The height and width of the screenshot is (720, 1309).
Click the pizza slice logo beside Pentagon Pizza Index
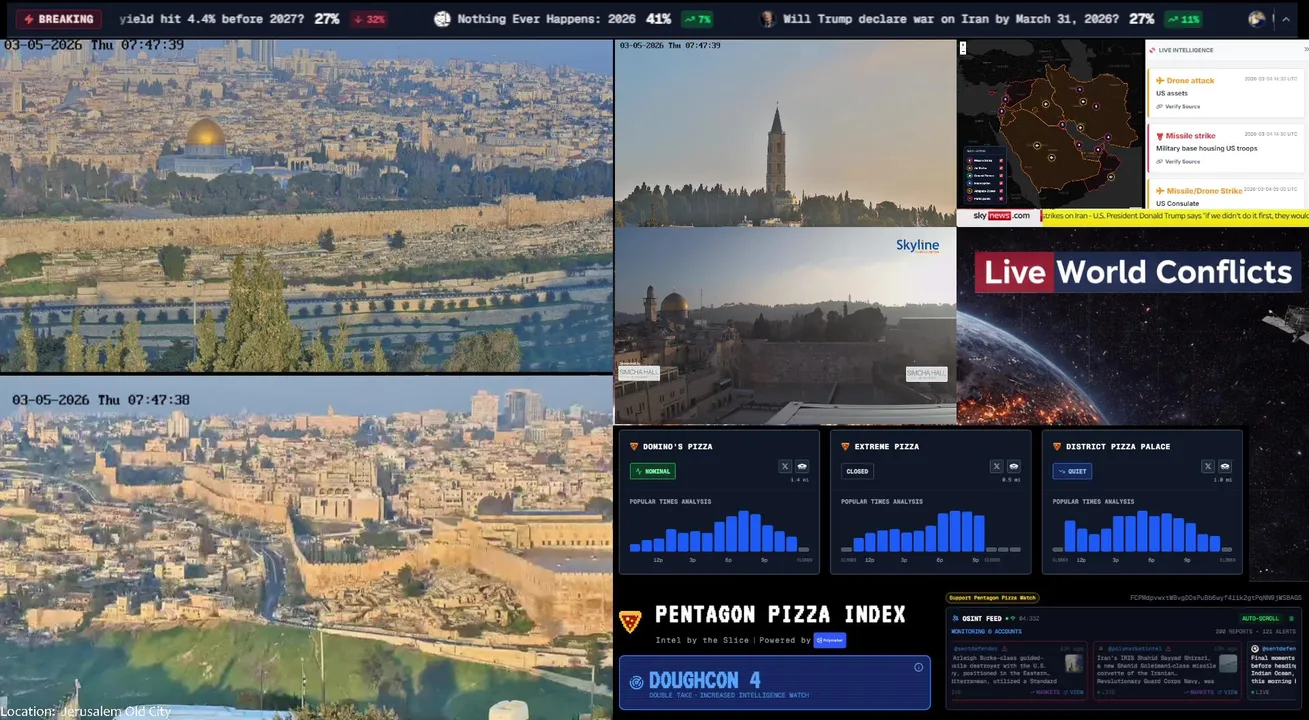tap(630, 622)
